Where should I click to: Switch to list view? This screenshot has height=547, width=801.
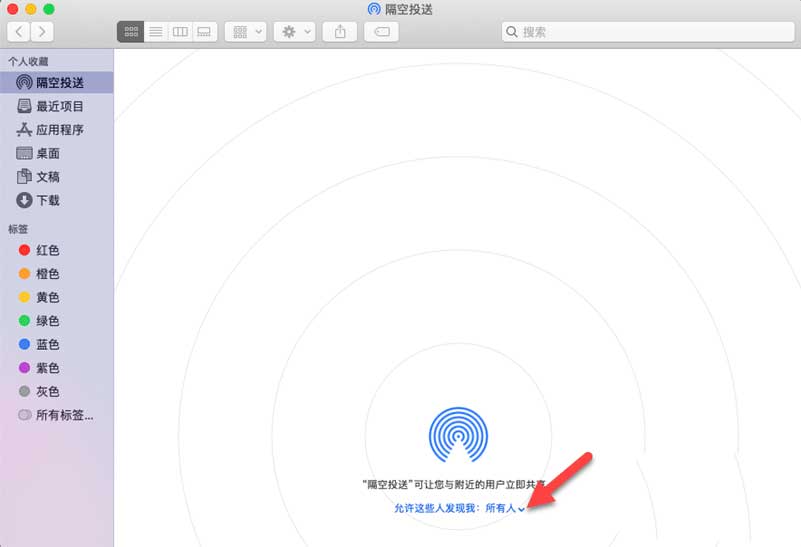pyautogui.click(x=156, y=32)
